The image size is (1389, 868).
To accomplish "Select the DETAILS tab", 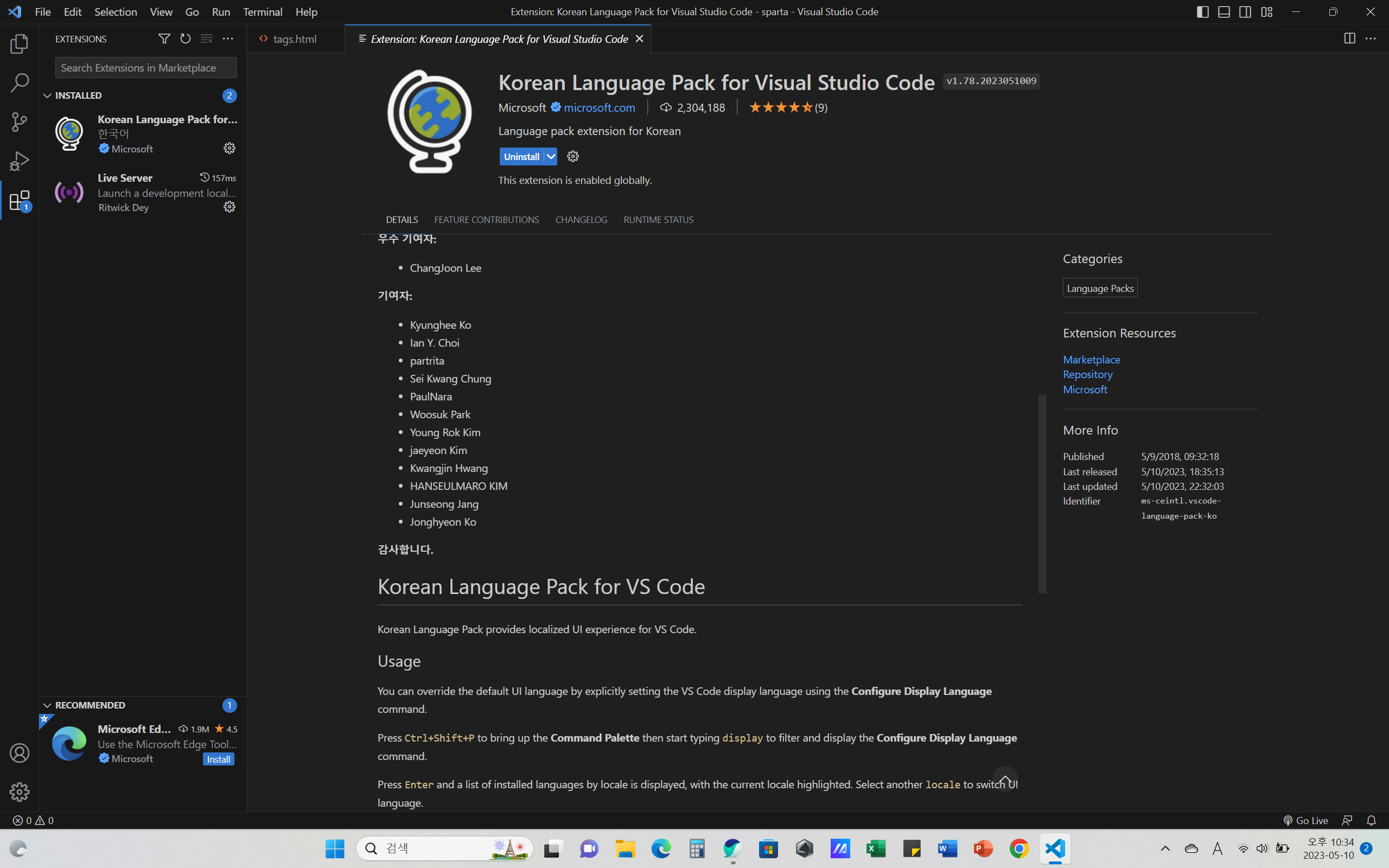I will pyautogui.click(x=402, y=219).
